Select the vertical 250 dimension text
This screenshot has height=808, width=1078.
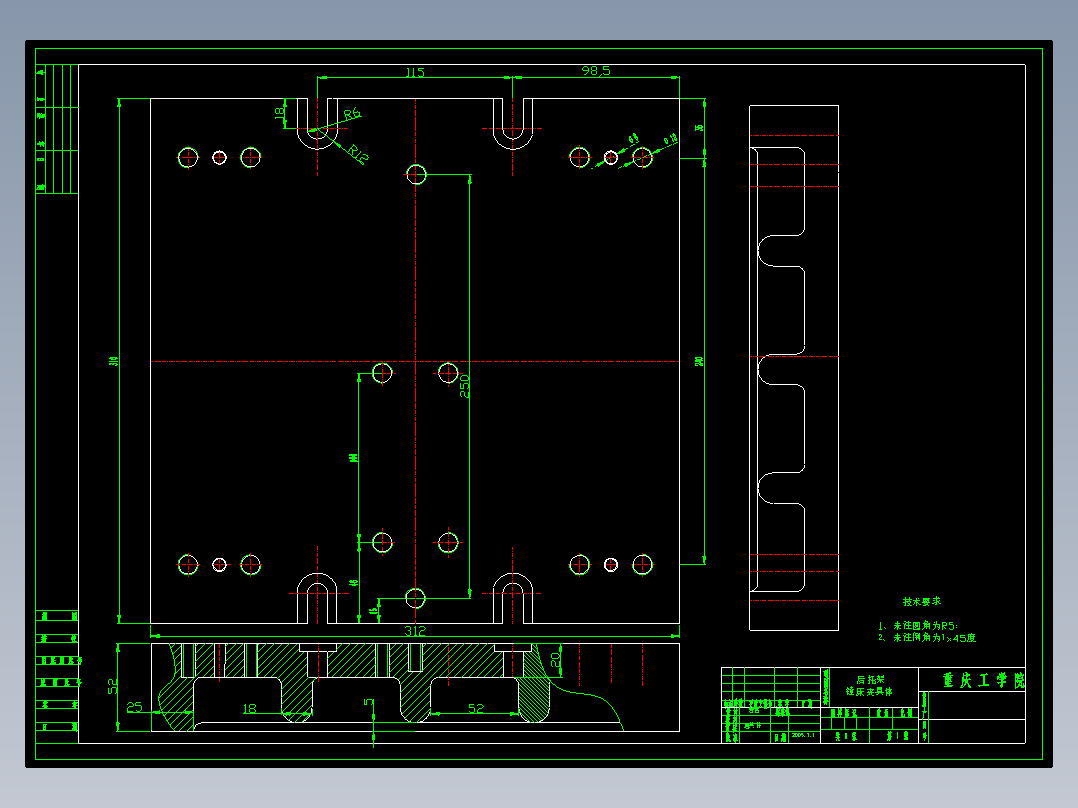coord(465,386)
